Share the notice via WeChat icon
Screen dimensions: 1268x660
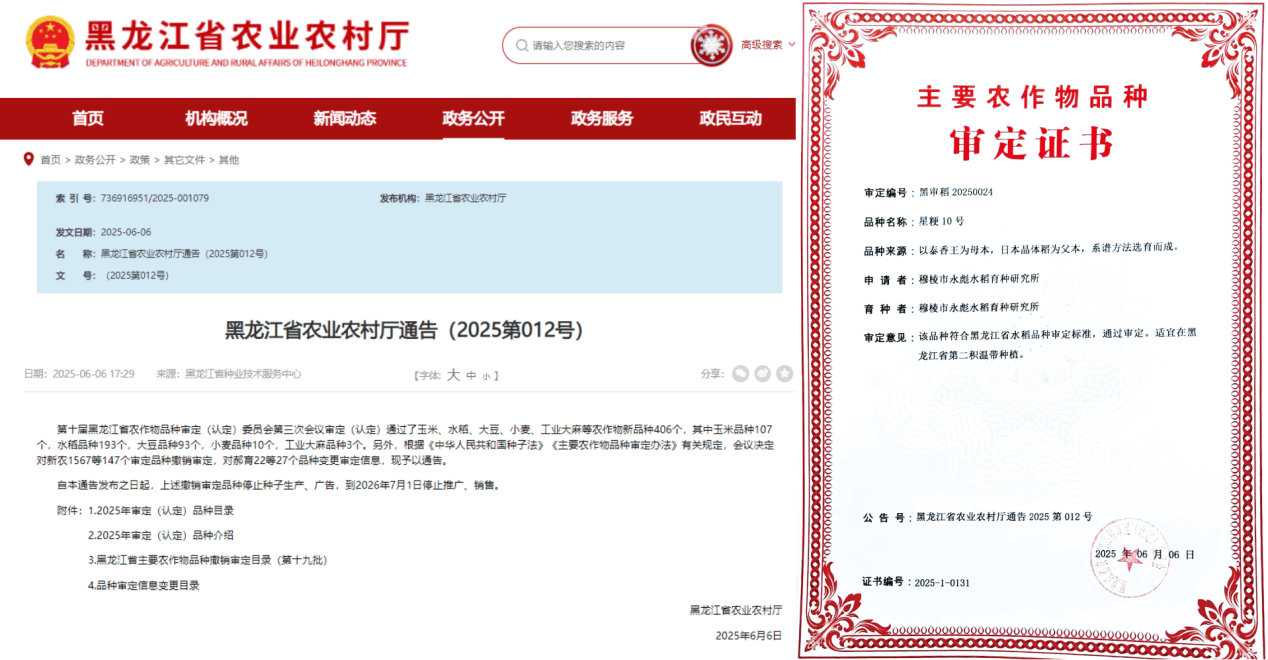740,373
